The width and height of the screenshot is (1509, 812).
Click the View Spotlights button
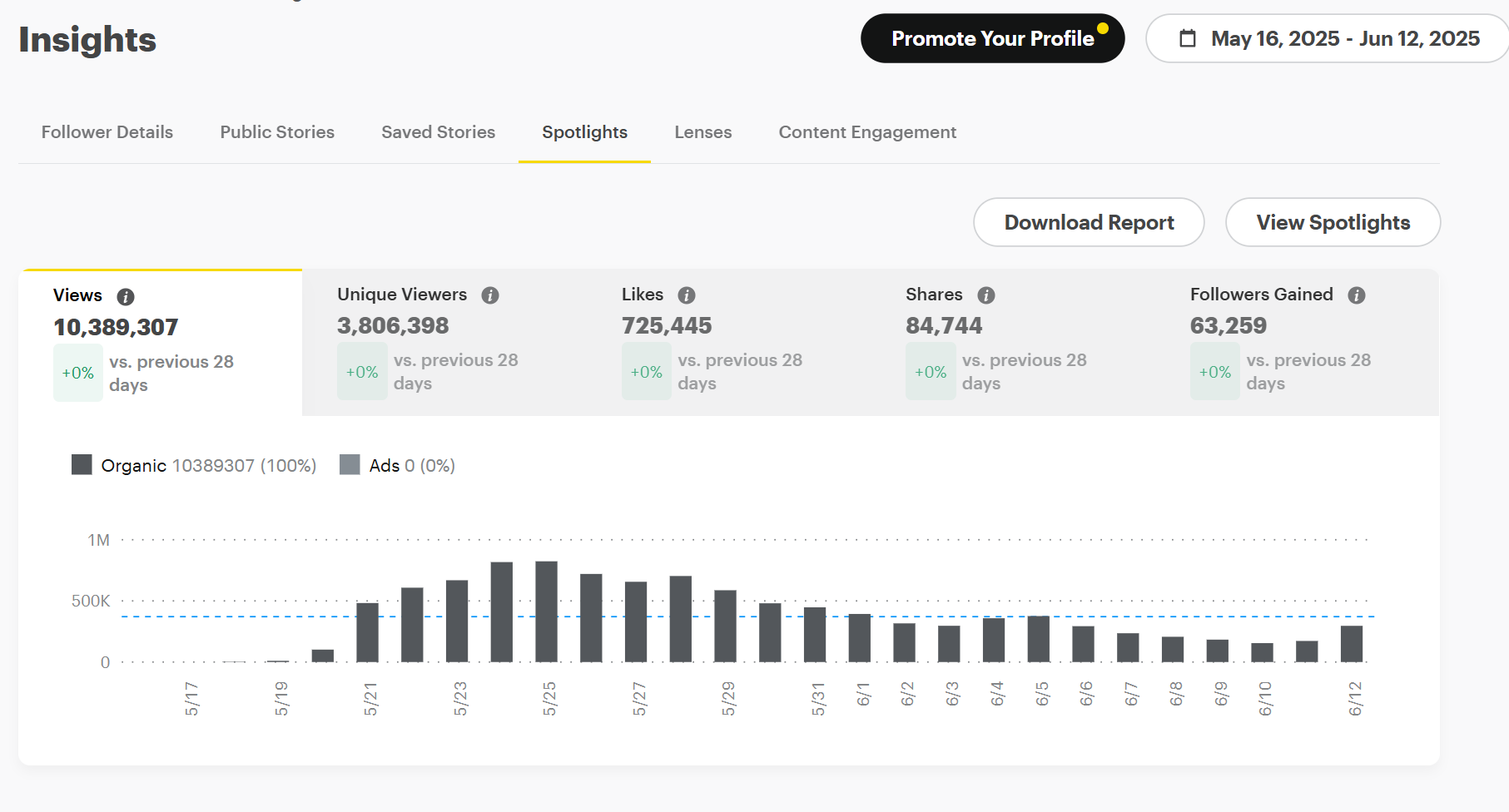pos(1333,222)
